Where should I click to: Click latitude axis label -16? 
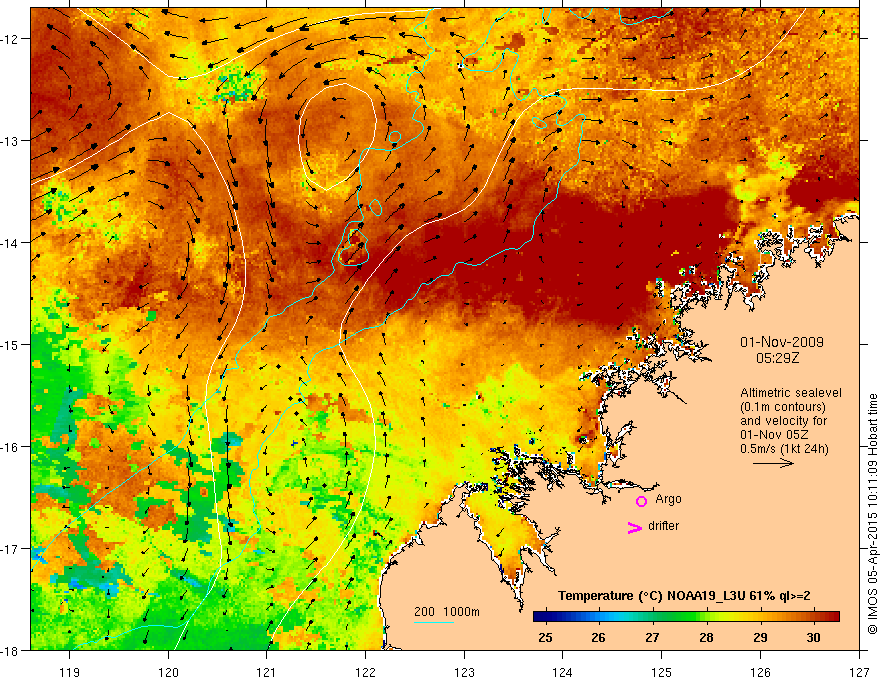[10, 447]
